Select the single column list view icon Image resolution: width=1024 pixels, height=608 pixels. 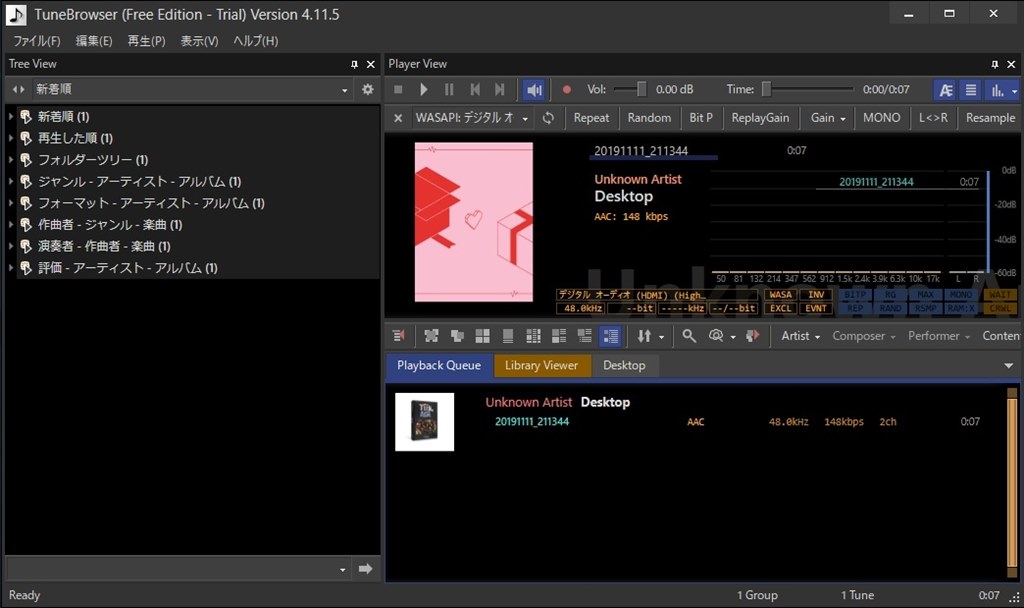pyautogui.click(x=507, y=336)
